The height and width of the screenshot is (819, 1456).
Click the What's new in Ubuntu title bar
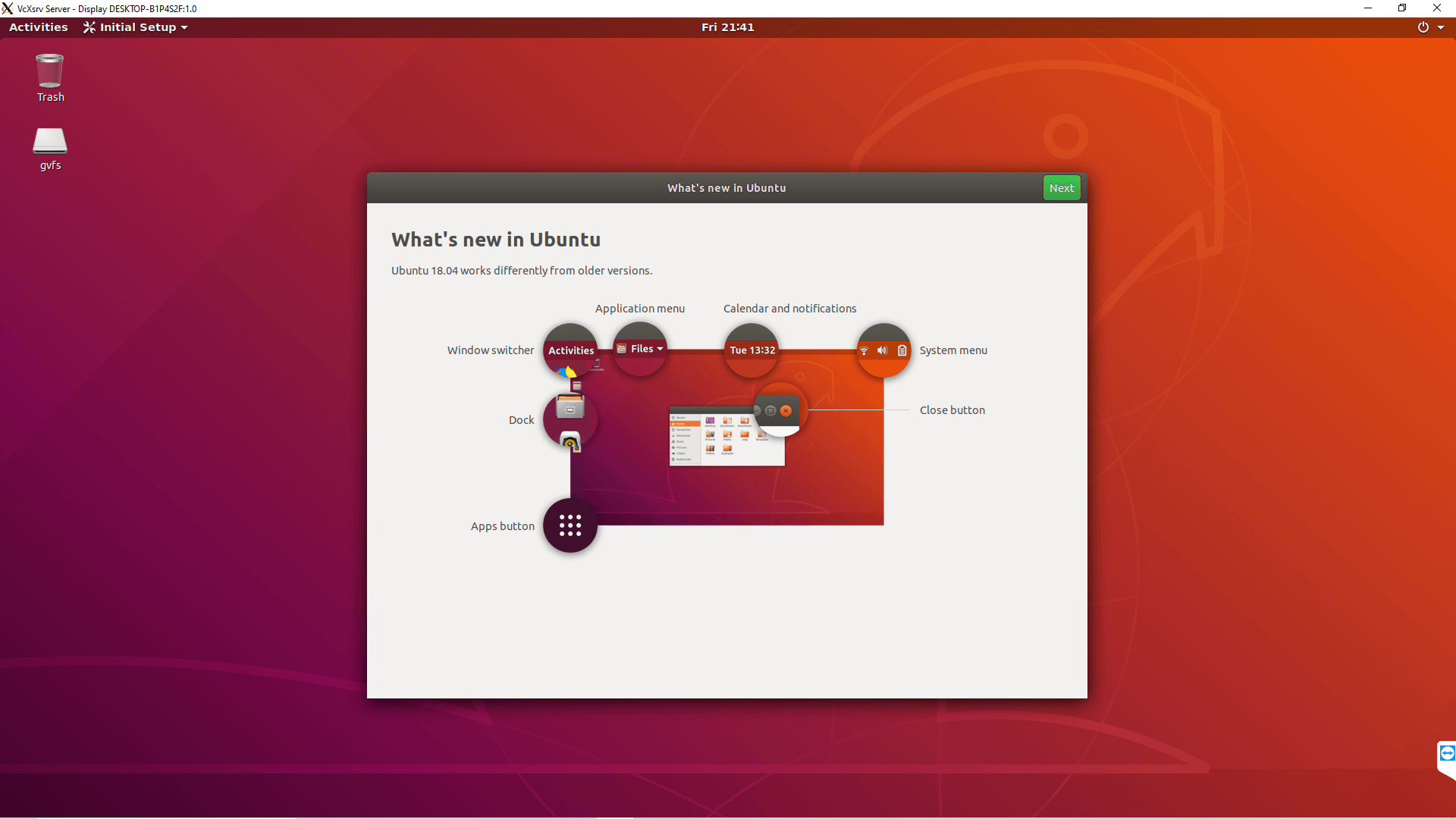[x=726, y=188]
